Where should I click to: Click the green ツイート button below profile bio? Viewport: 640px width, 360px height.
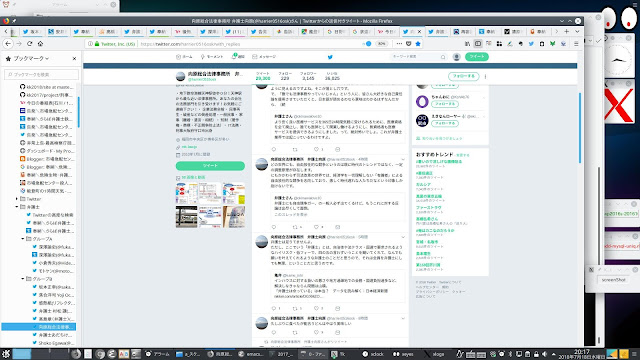pos(210,166)
